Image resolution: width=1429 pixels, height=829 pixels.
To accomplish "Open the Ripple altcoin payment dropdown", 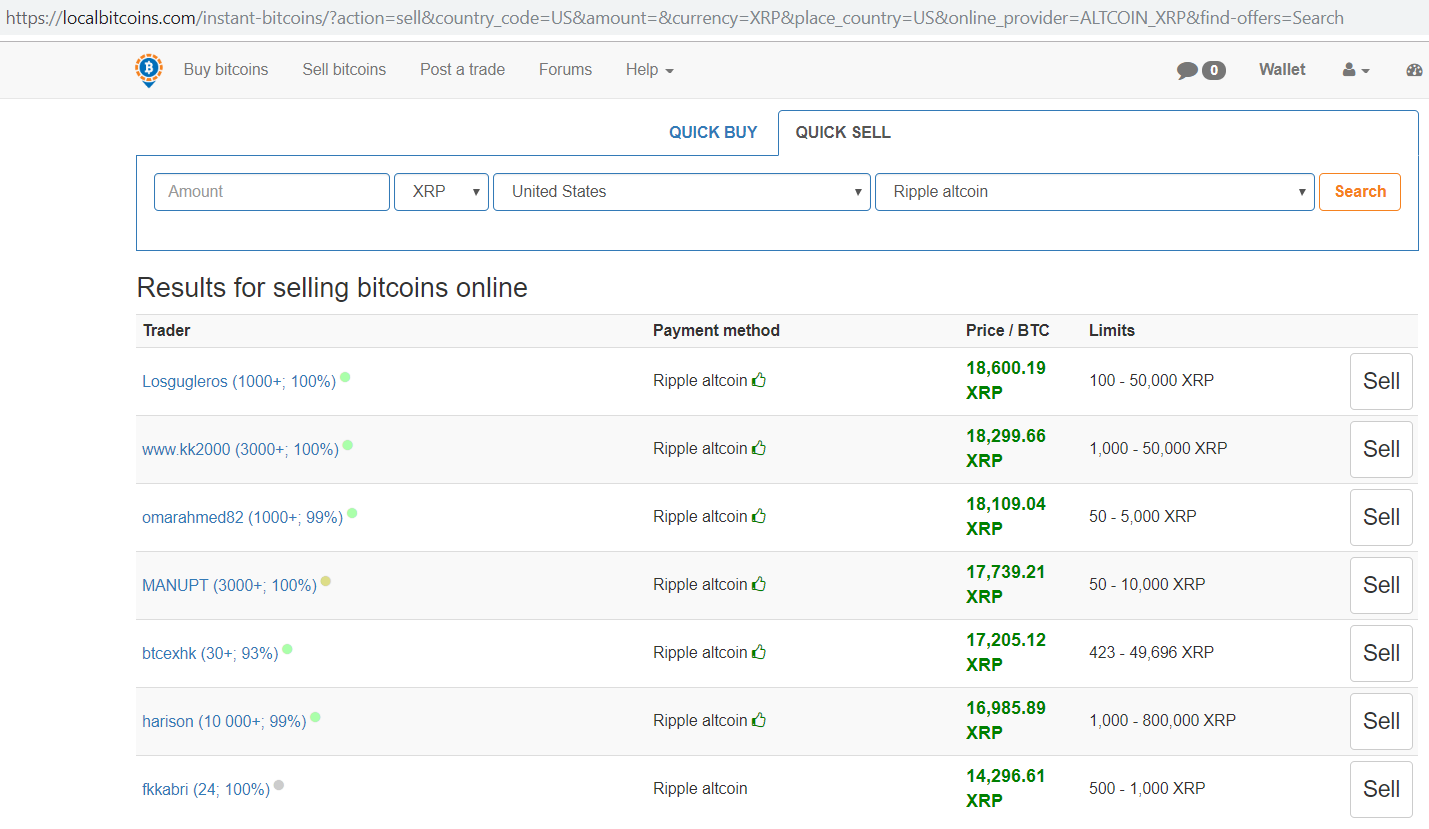I will (1095, 192).
